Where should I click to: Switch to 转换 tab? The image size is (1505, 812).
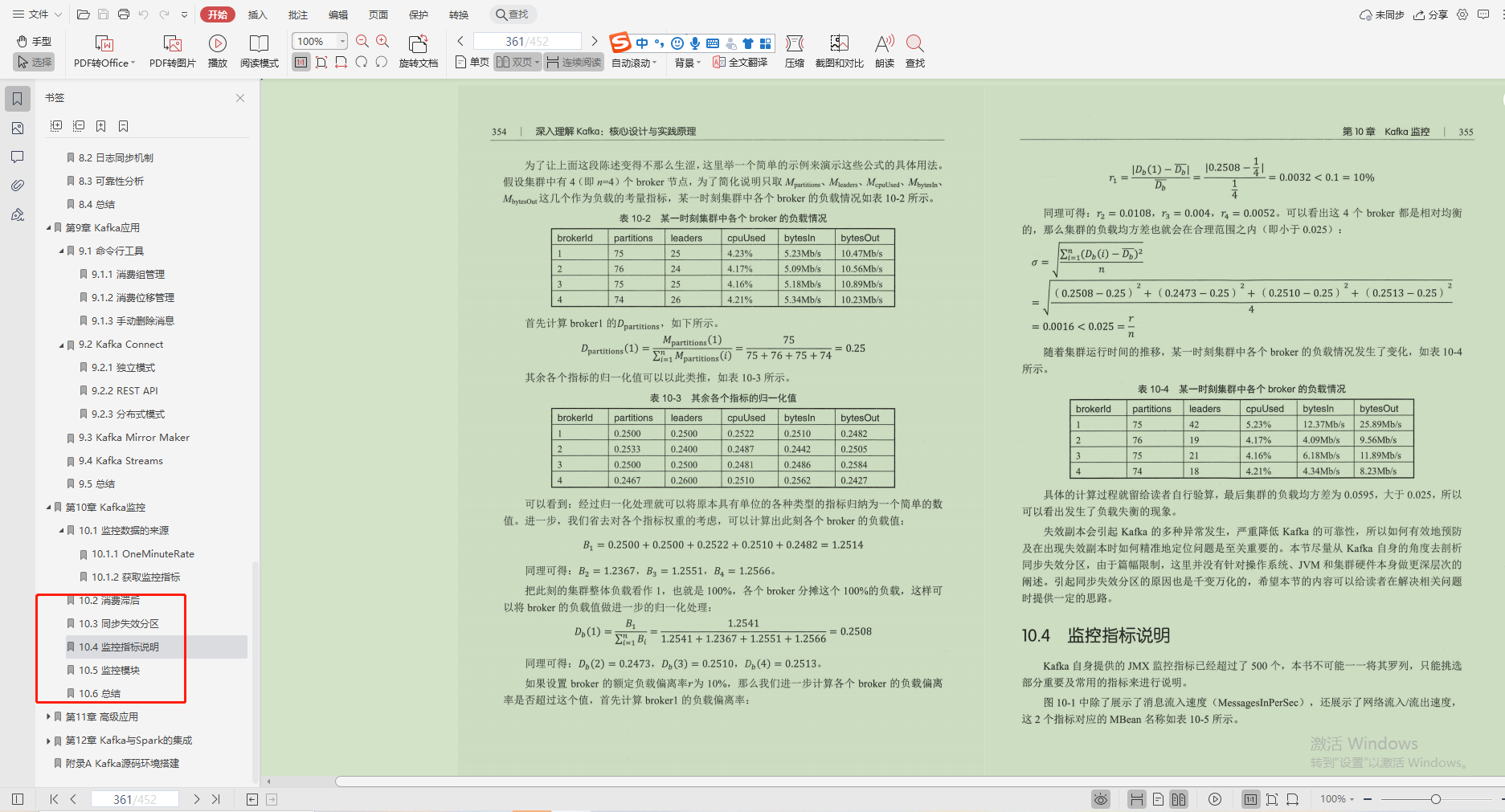[x=459, y=14]
